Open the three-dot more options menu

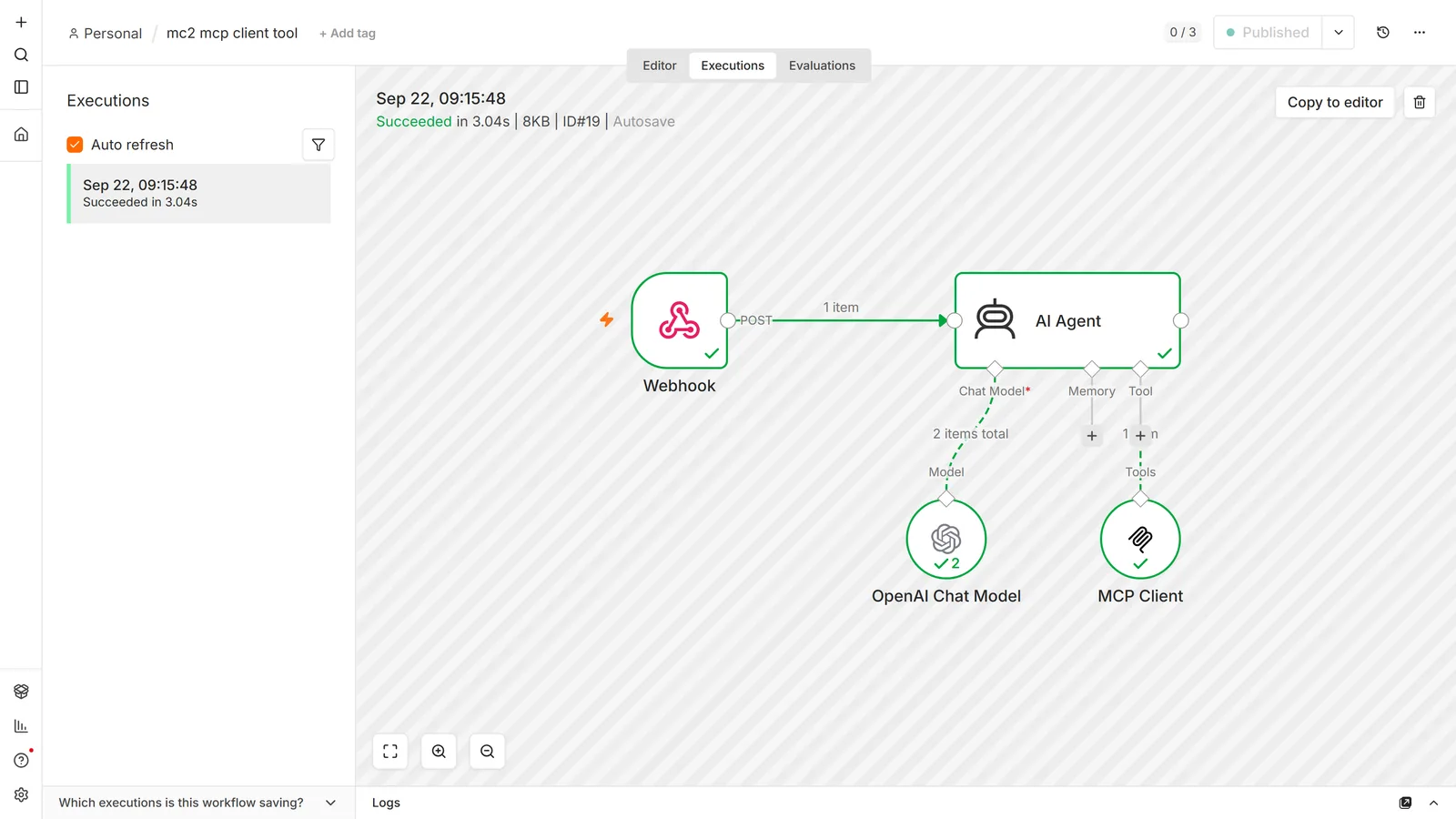[1420, 33]
